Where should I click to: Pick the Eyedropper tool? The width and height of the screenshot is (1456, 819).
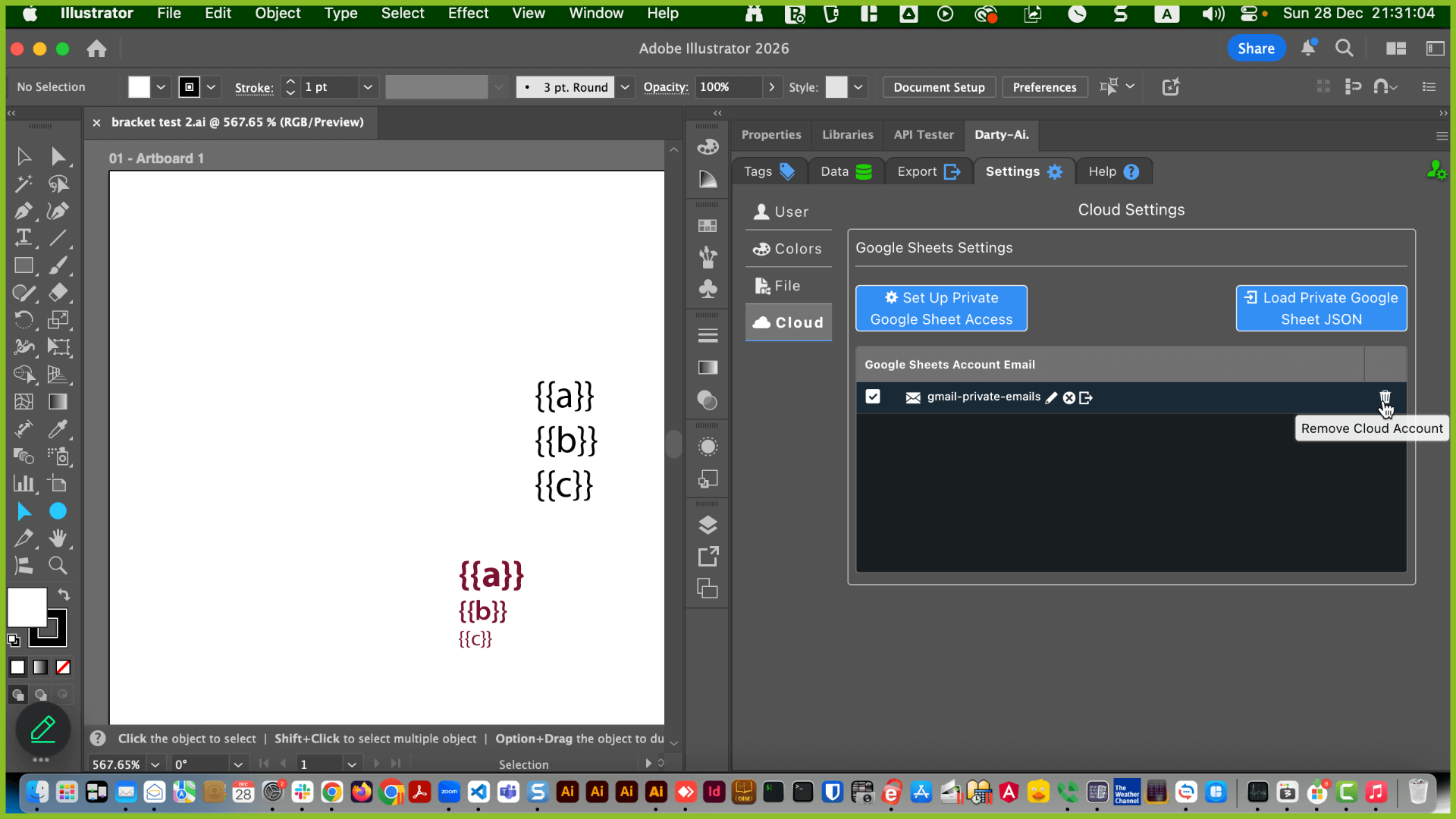(58, 429)
